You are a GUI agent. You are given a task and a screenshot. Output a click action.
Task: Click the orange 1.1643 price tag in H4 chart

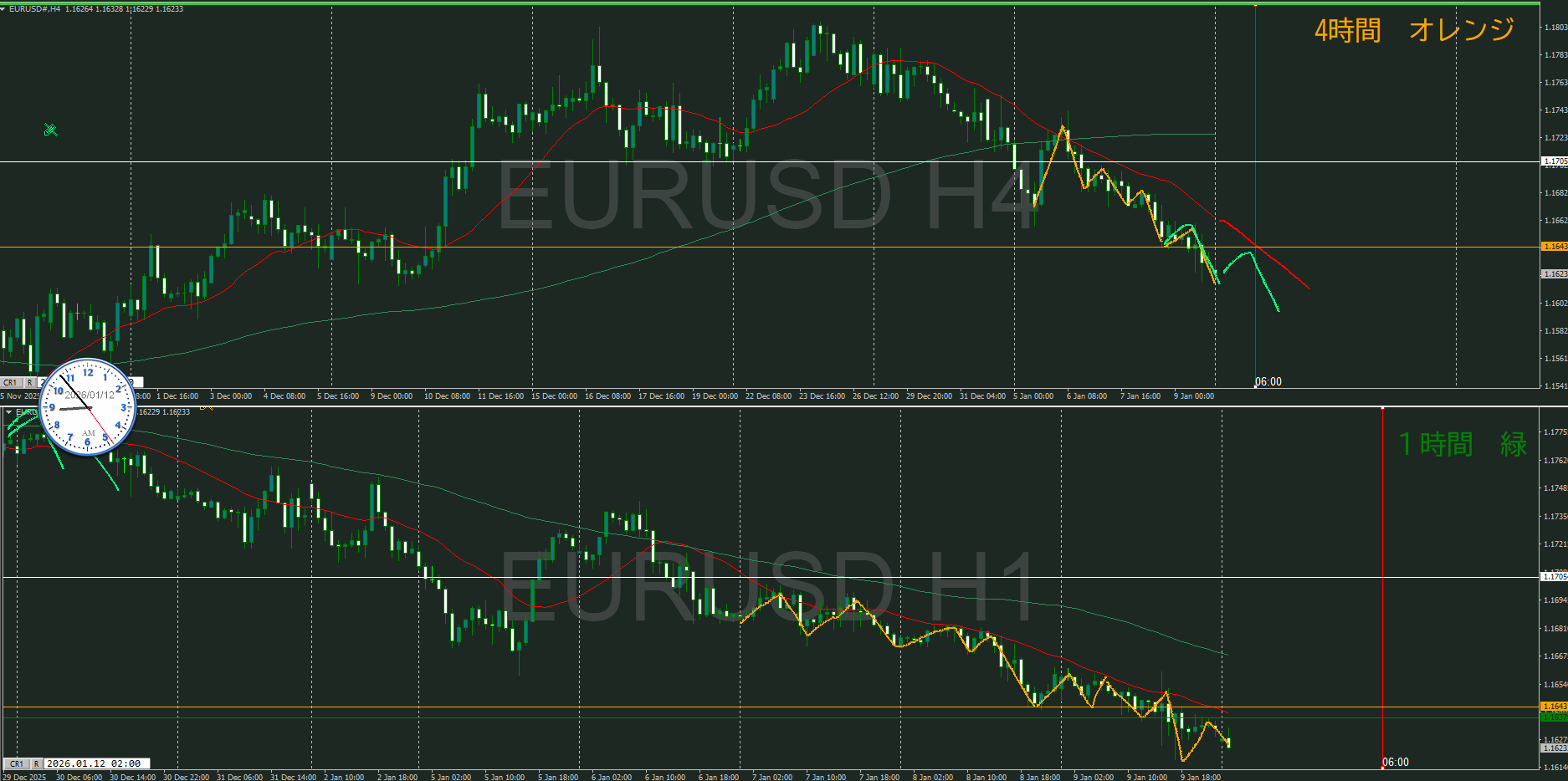1555,247
